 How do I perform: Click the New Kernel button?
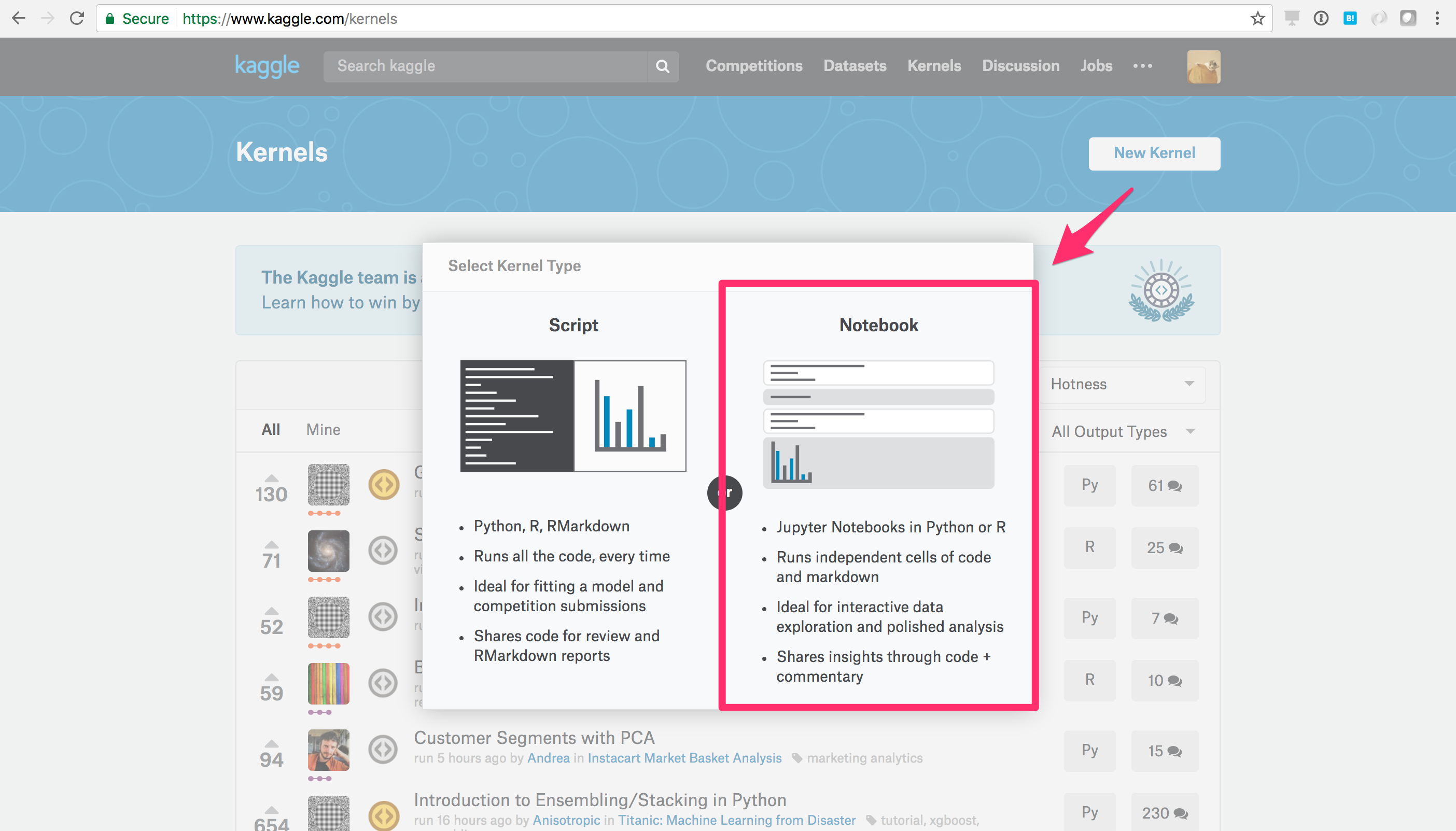[1154, 153]
